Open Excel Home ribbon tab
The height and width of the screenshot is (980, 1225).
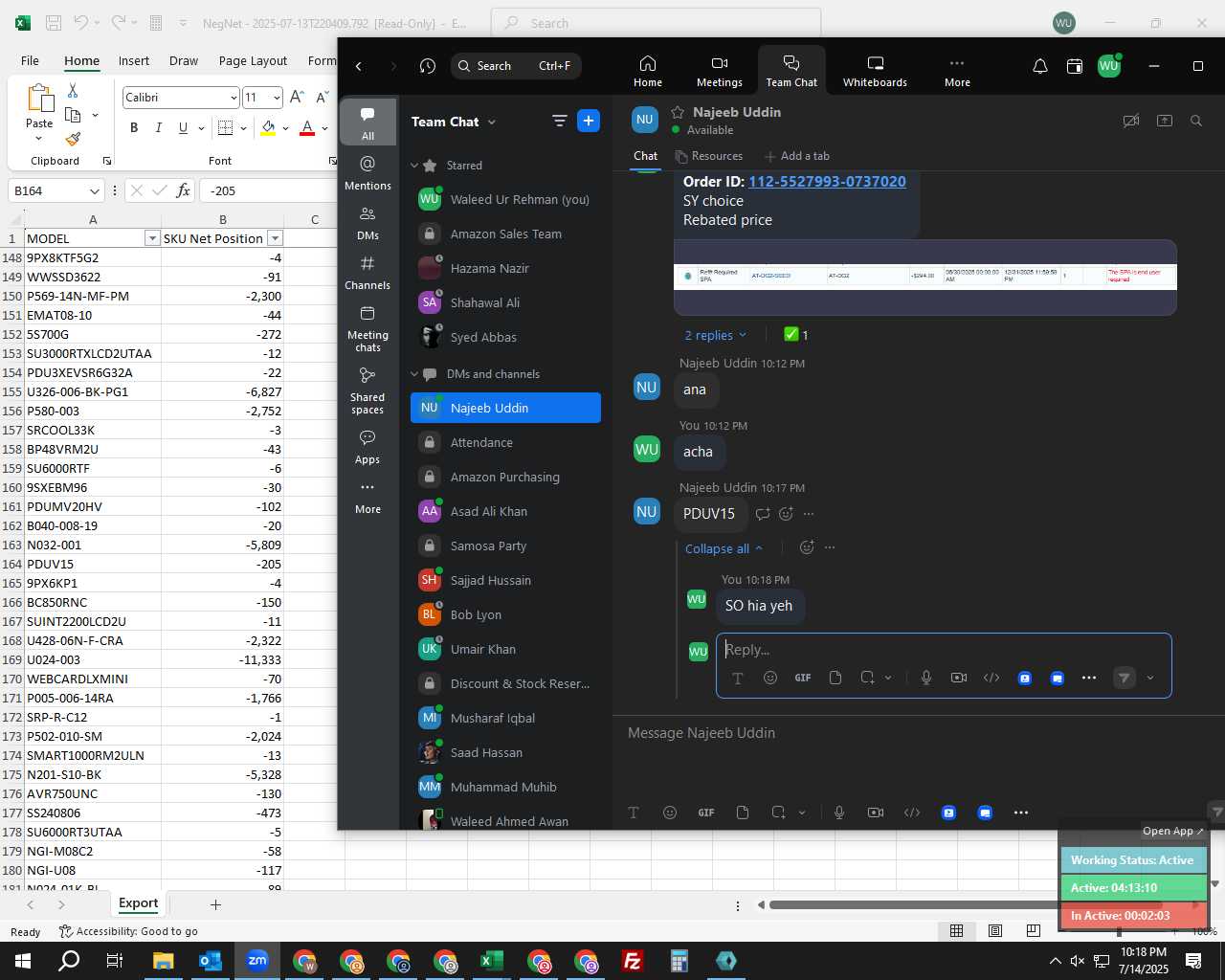tap(81, 61)
